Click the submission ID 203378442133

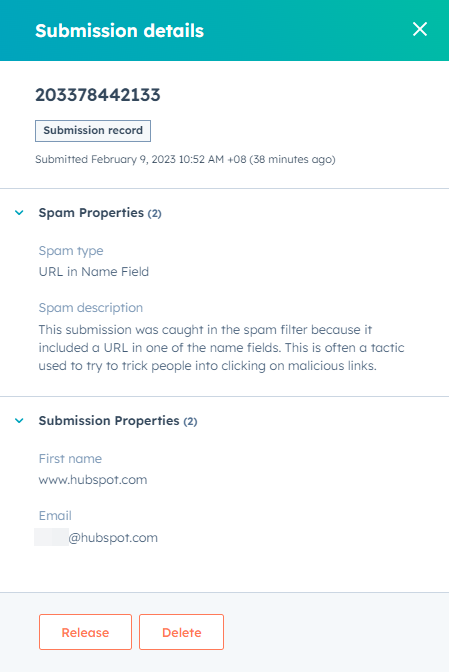click(x=98, y=95)
